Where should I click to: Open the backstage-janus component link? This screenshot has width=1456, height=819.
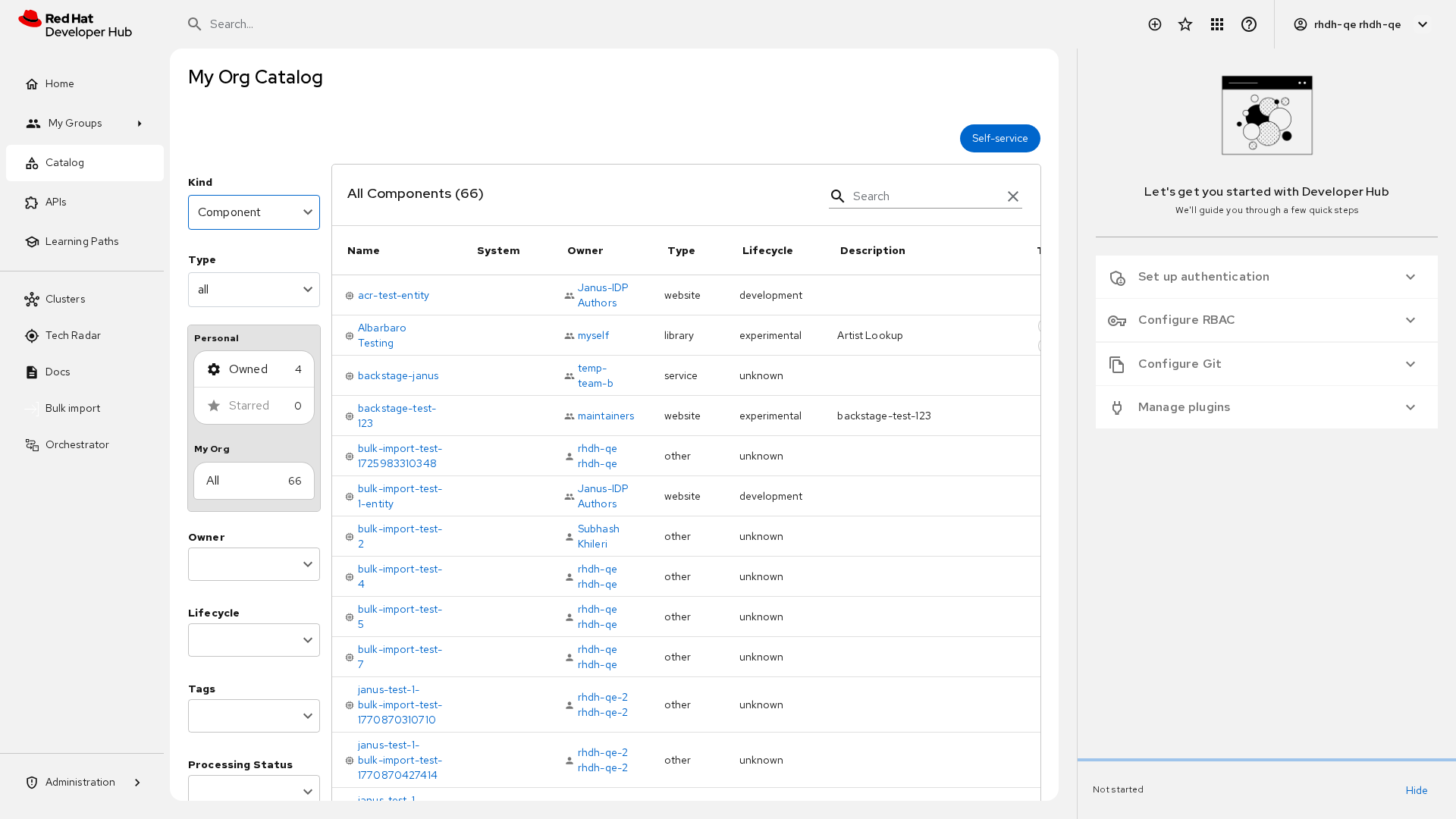398,376
